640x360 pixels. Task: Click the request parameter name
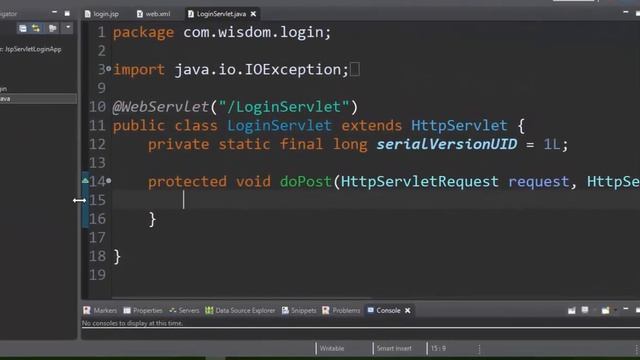coord(538,181)
